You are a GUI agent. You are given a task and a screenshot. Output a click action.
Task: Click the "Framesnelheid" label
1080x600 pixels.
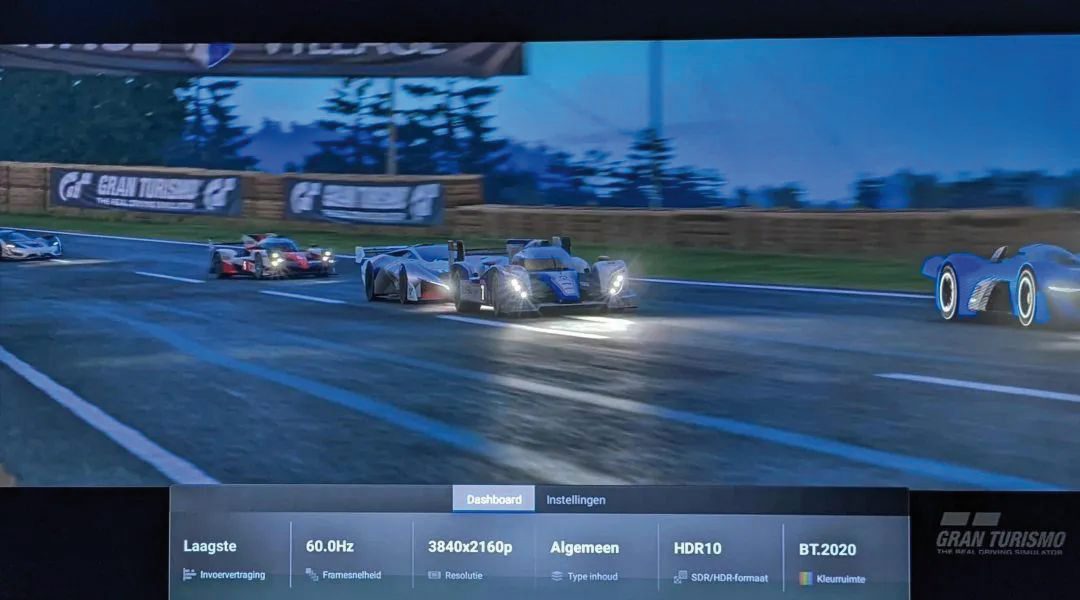click(x=351, y=575)
